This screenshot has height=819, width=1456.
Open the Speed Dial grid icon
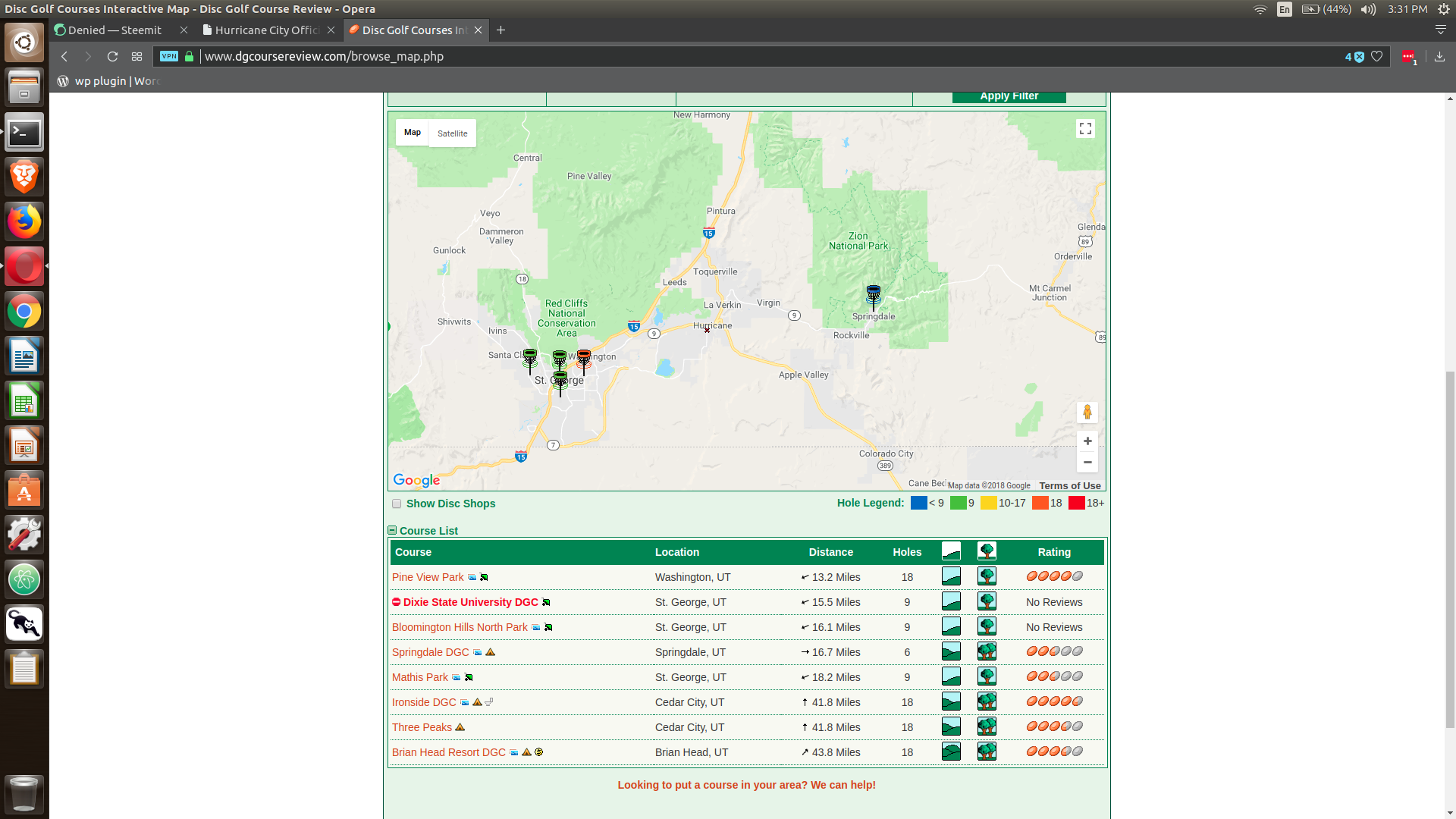[136, 57]
